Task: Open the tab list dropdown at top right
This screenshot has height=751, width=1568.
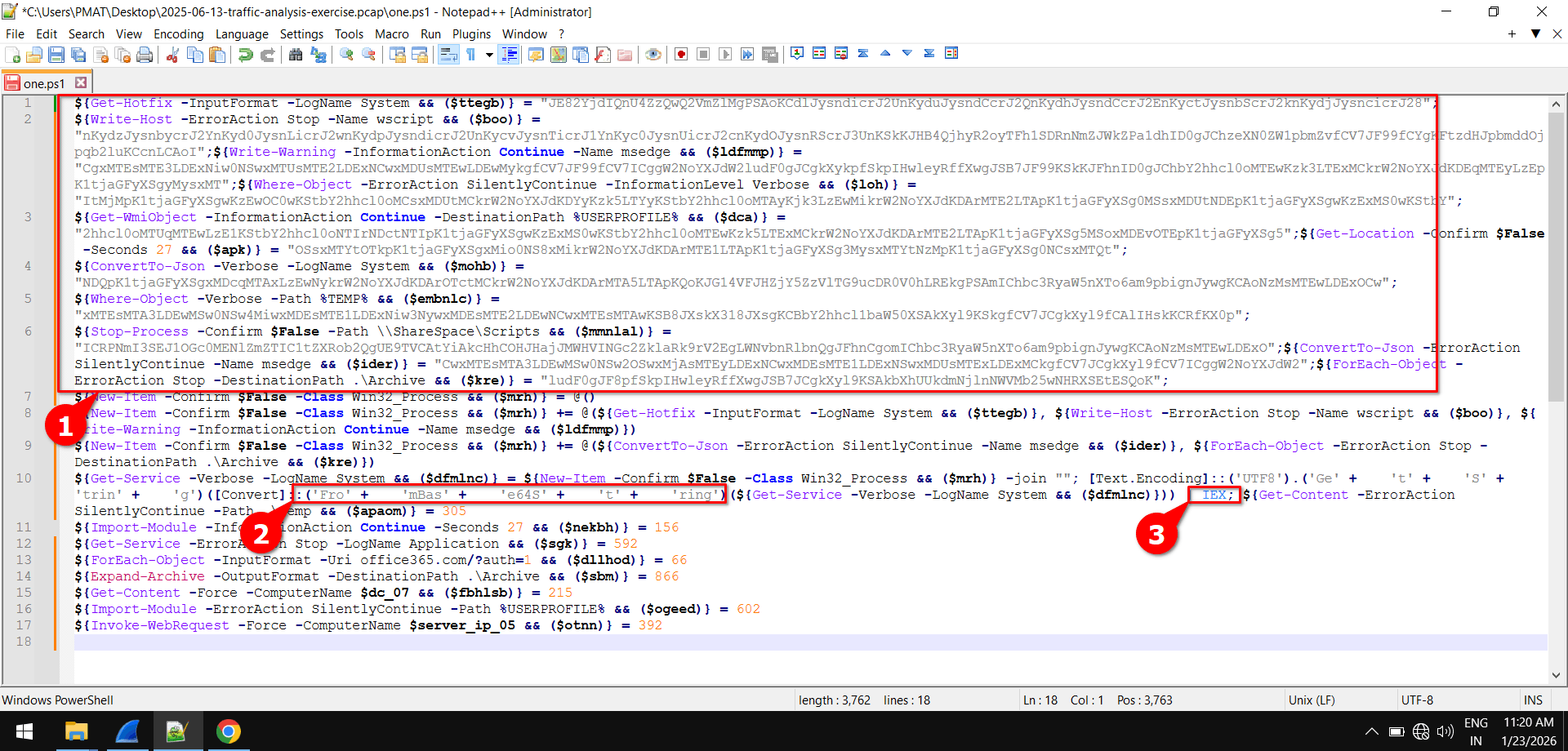Action: (x=1537, y=33)
